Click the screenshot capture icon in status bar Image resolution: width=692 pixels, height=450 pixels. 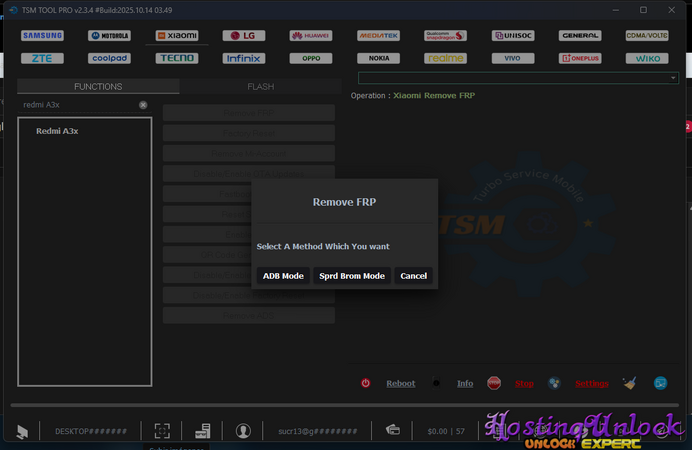coord(162,431)
